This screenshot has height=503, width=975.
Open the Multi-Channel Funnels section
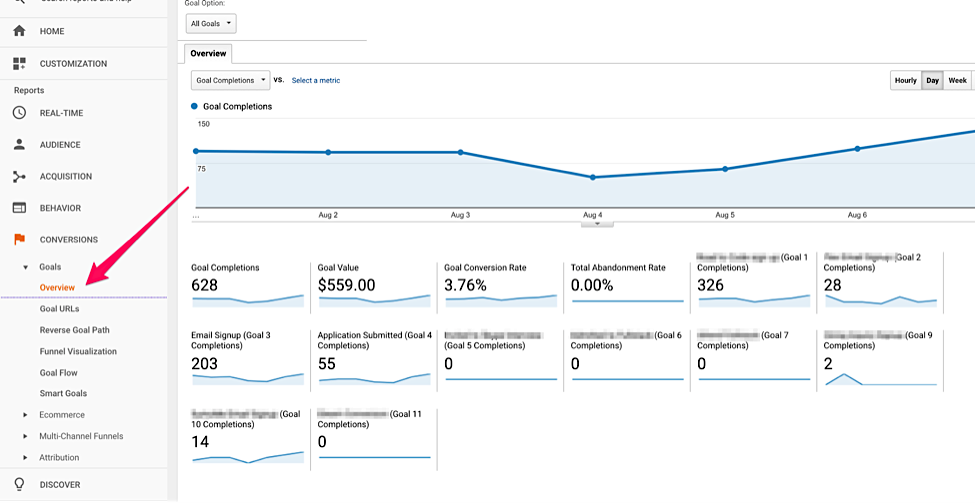tap(81, 436)
